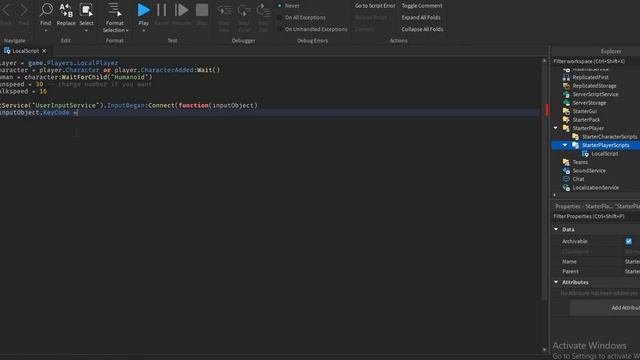
Task: Click the inputObject.KeyCode code line
Action: click(x=269, y=113)
